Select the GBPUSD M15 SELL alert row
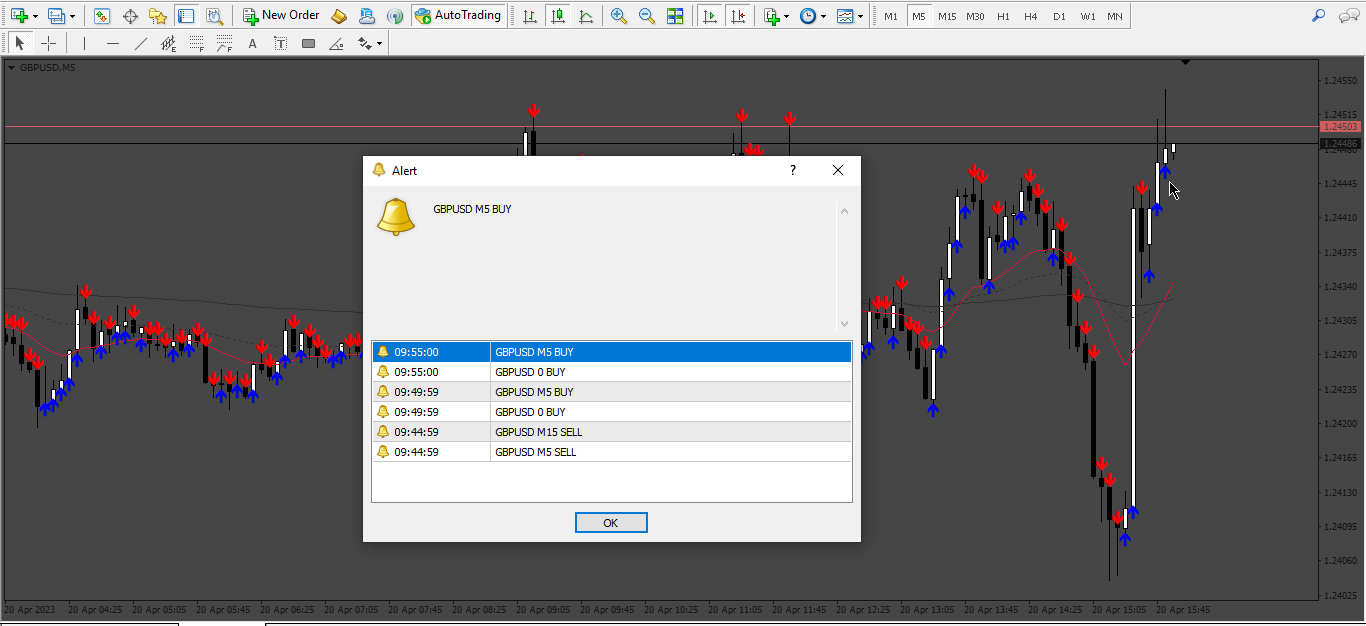1366x626 pixels. pyautogui.click(x=611, y=432)
